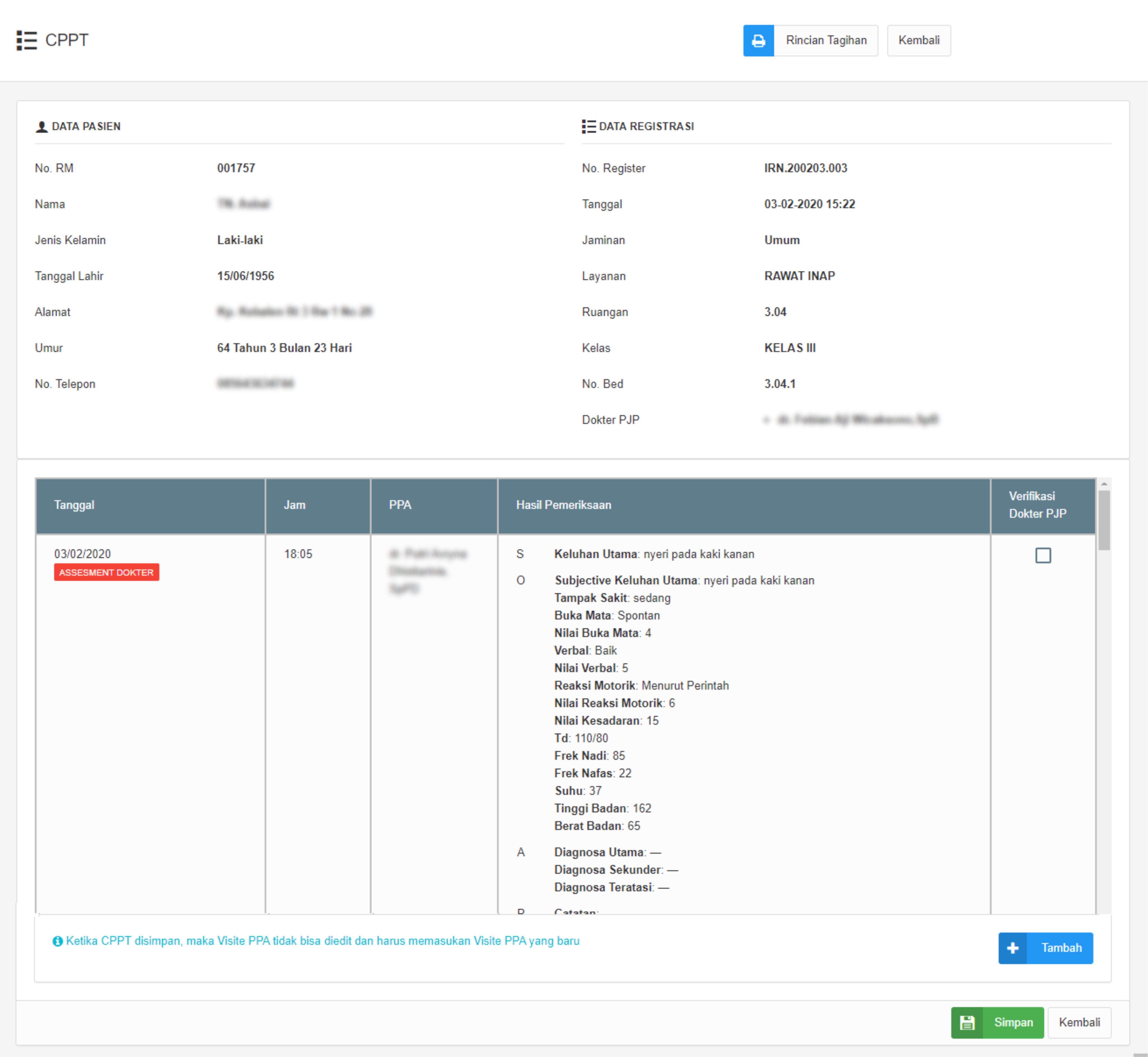Click the info icon beside CPPT notice
The image size is (1148, 1057).
(57, 941)
